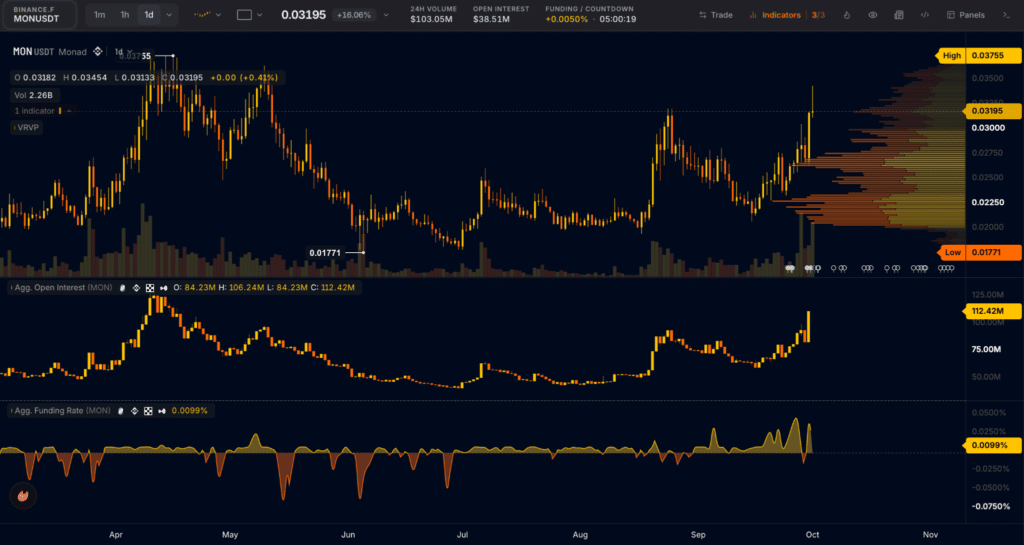The height and width of the screenshot is (545, 1024).
Task: Click the +16.06% price change badge
Action: [x=354, y=14]
